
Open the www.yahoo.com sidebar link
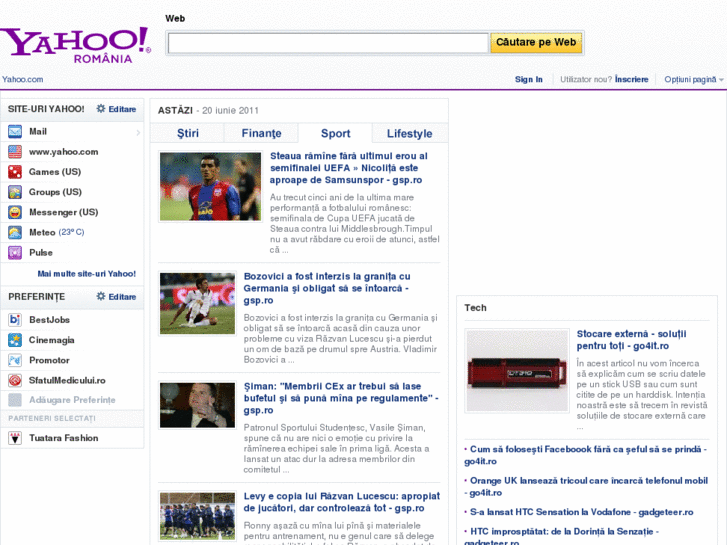tap(64, 152)
